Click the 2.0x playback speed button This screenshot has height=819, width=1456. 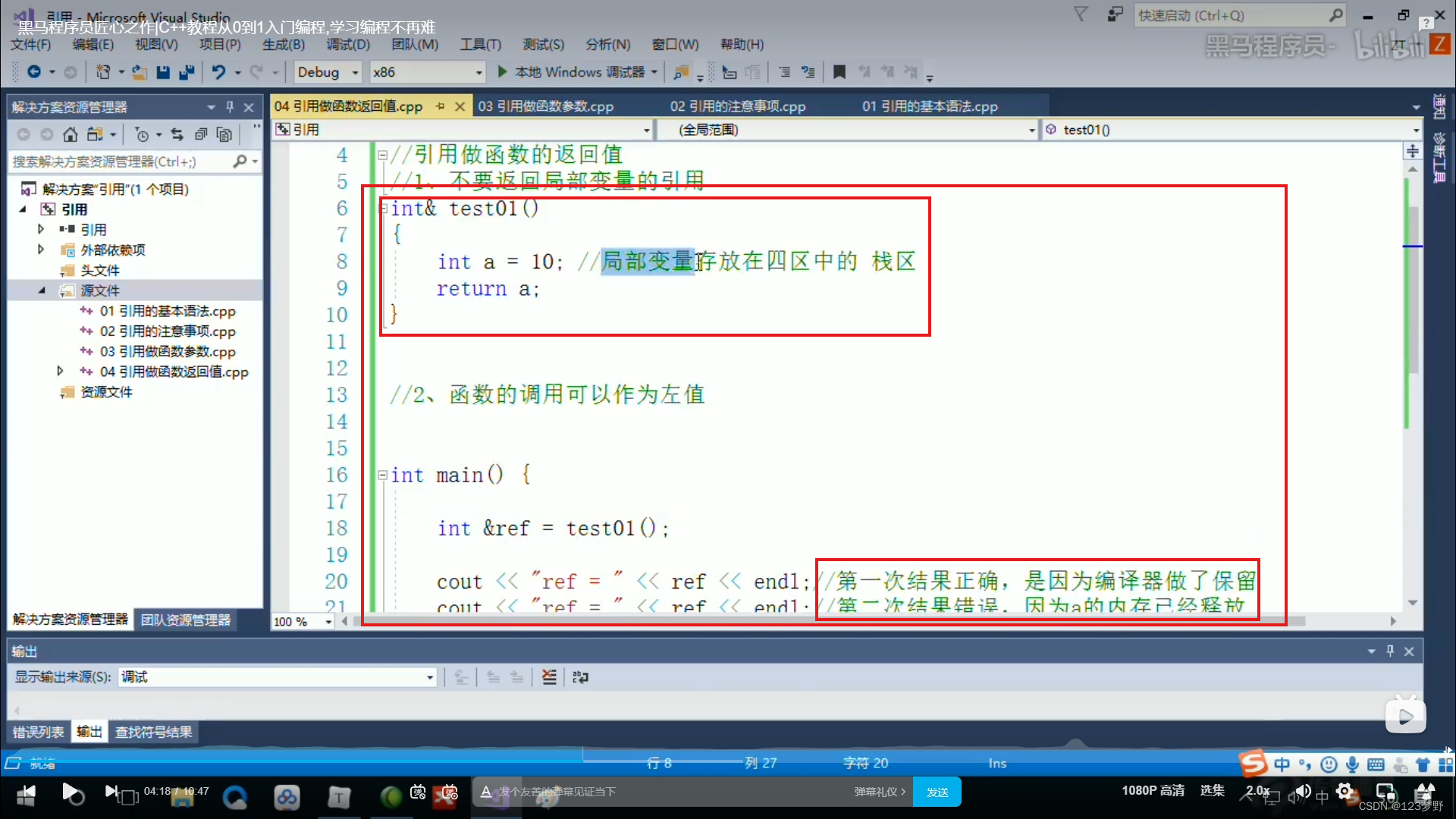[x=1257, y=790]
